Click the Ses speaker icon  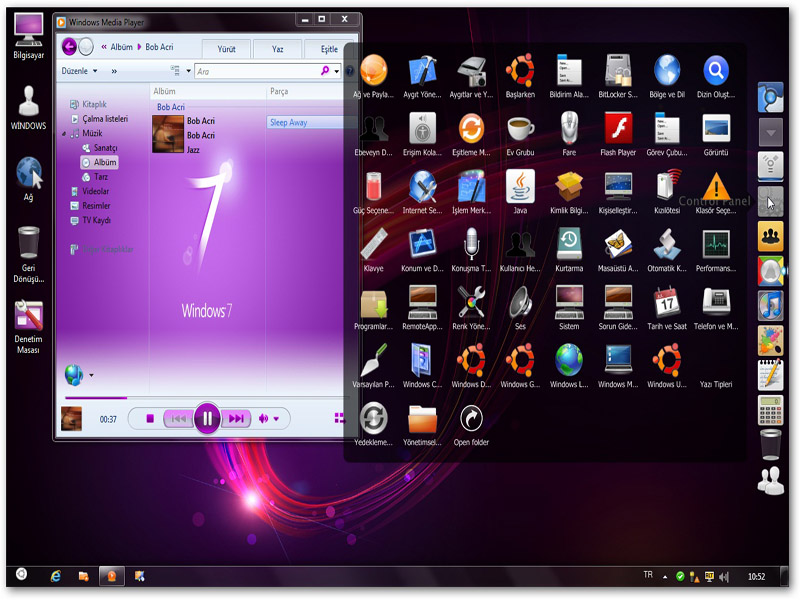(x=520, y=302)
